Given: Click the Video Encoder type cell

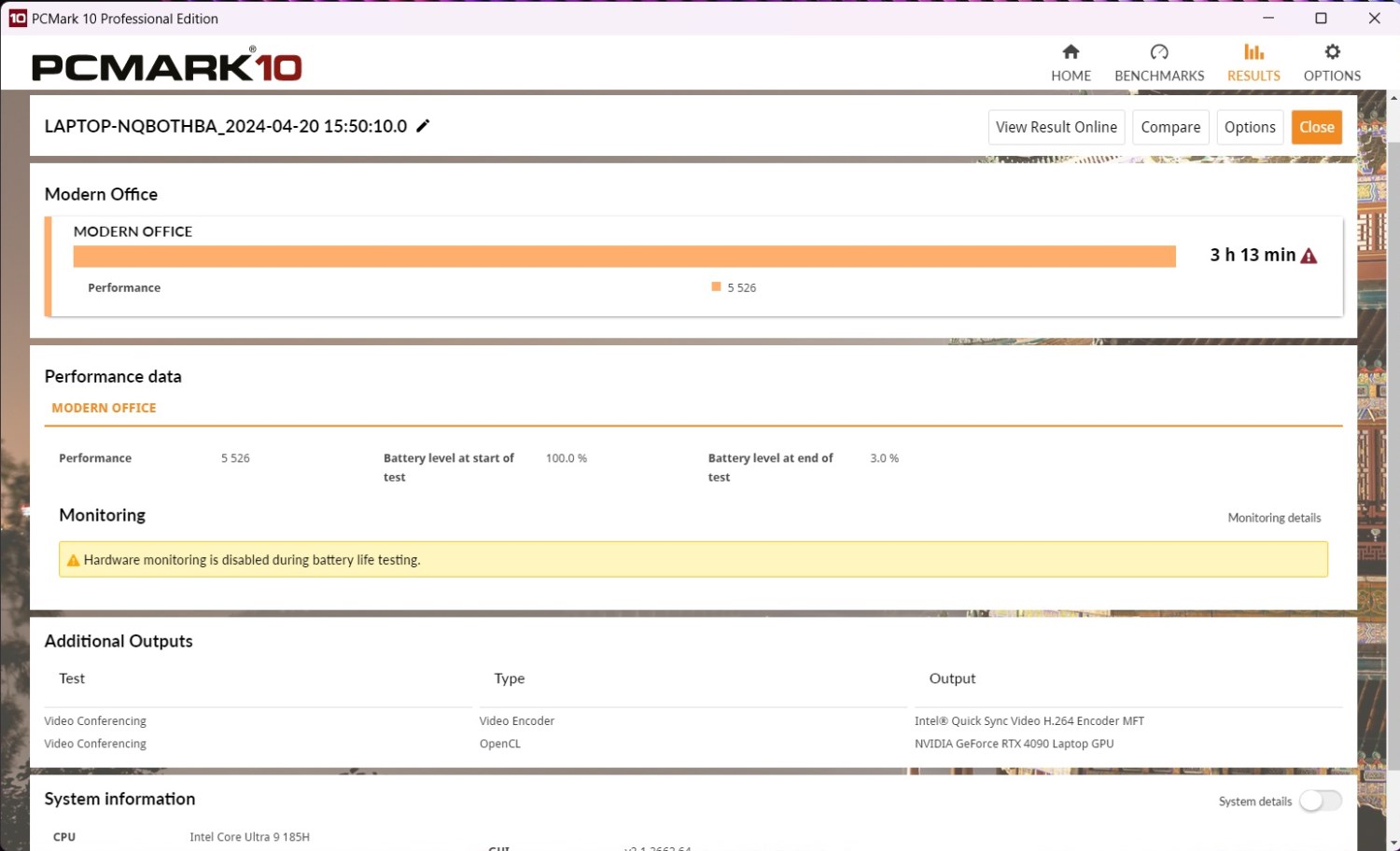Looking at the screenshot, I should [x=517, y=721].
